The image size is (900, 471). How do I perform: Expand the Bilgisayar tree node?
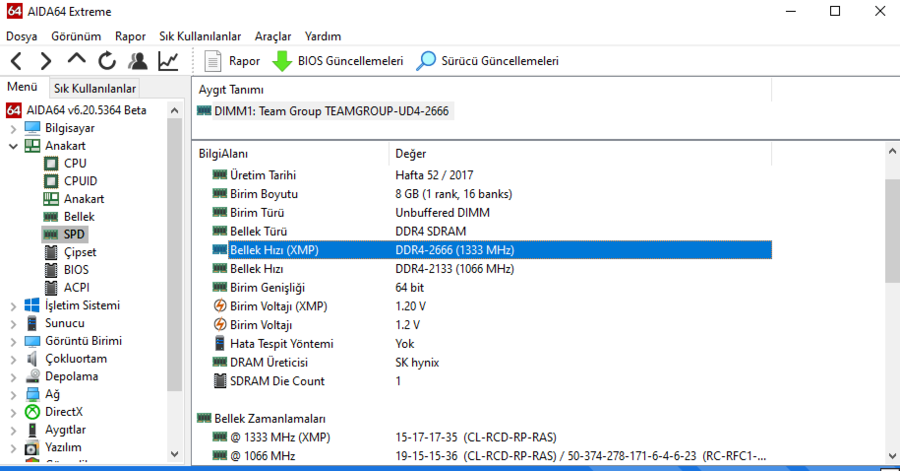(12, 128)
